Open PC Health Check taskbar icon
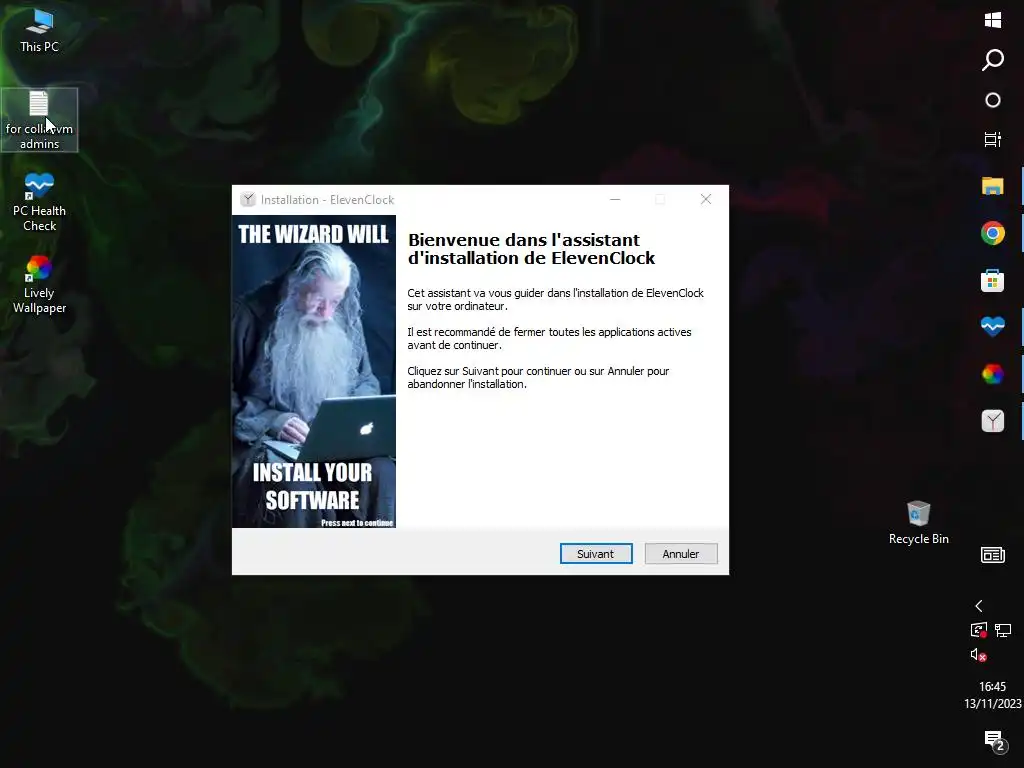 click(993, 326)
